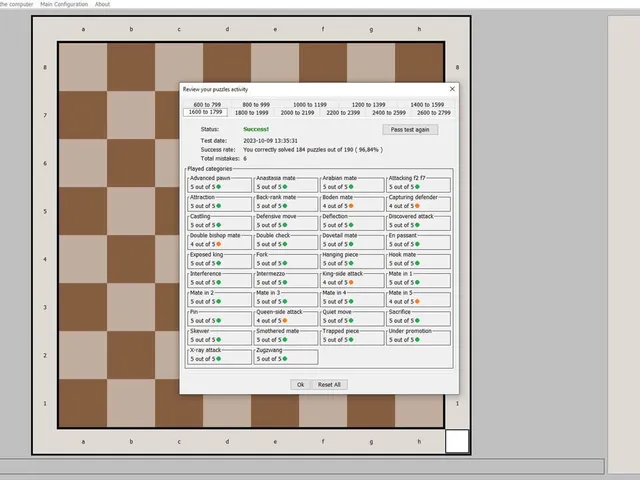This screenshot has width=640, height=480.
Task: Click the Reset All button
Action: click(329, 384)
